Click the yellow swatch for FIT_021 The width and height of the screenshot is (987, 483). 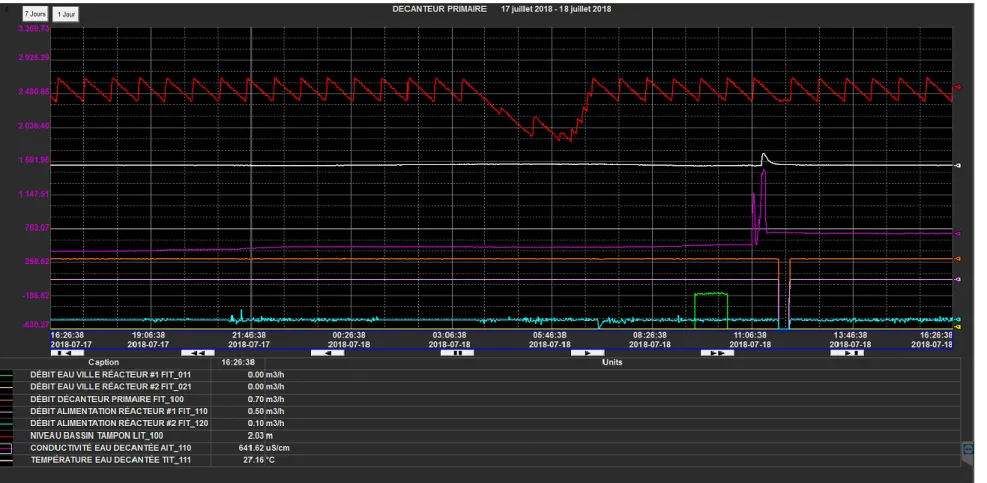coord(6,386)
